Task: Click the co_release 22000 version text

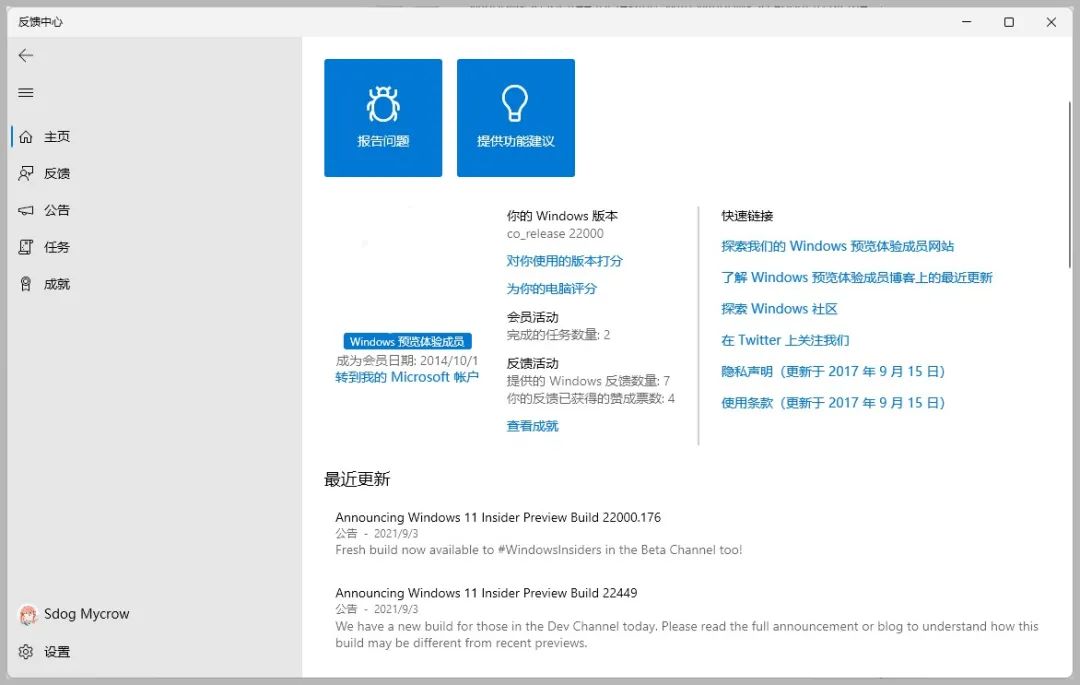Action: [x=554, y=234]
